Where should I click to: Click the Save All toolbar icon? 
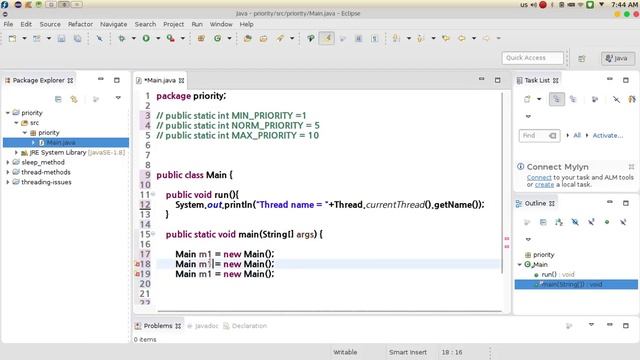(x=77, y=38)
